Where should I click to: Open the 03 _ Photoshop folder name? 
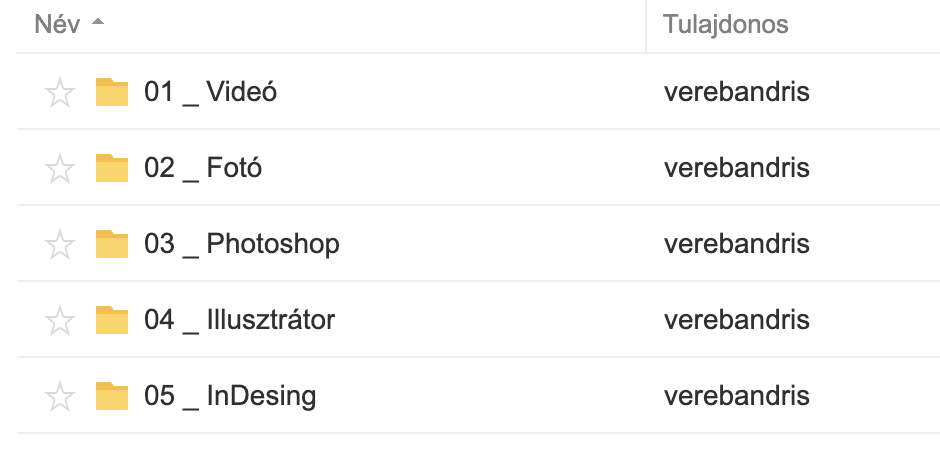click(242, 245)
